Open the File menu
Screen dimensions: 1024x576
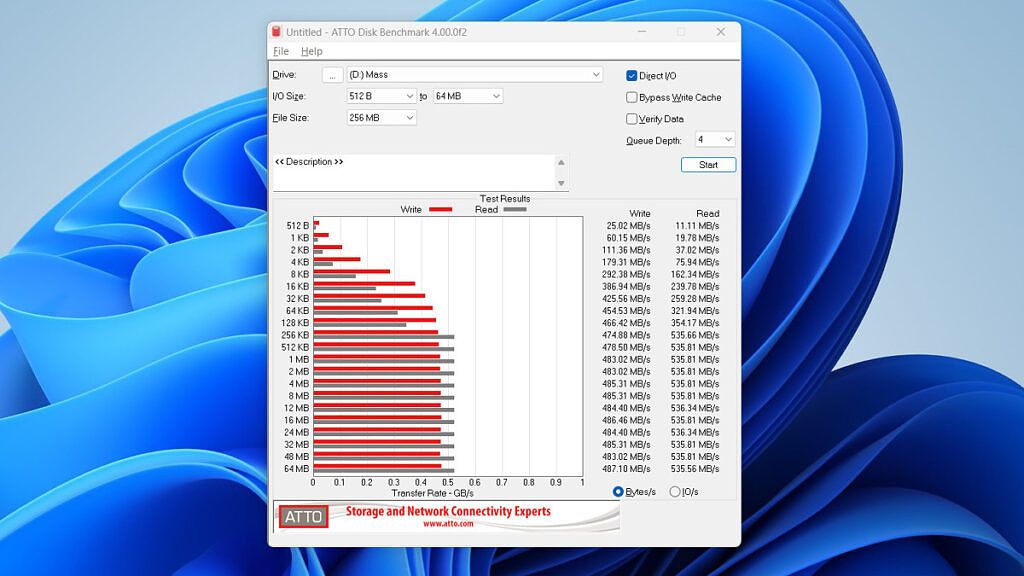(281, 51)
